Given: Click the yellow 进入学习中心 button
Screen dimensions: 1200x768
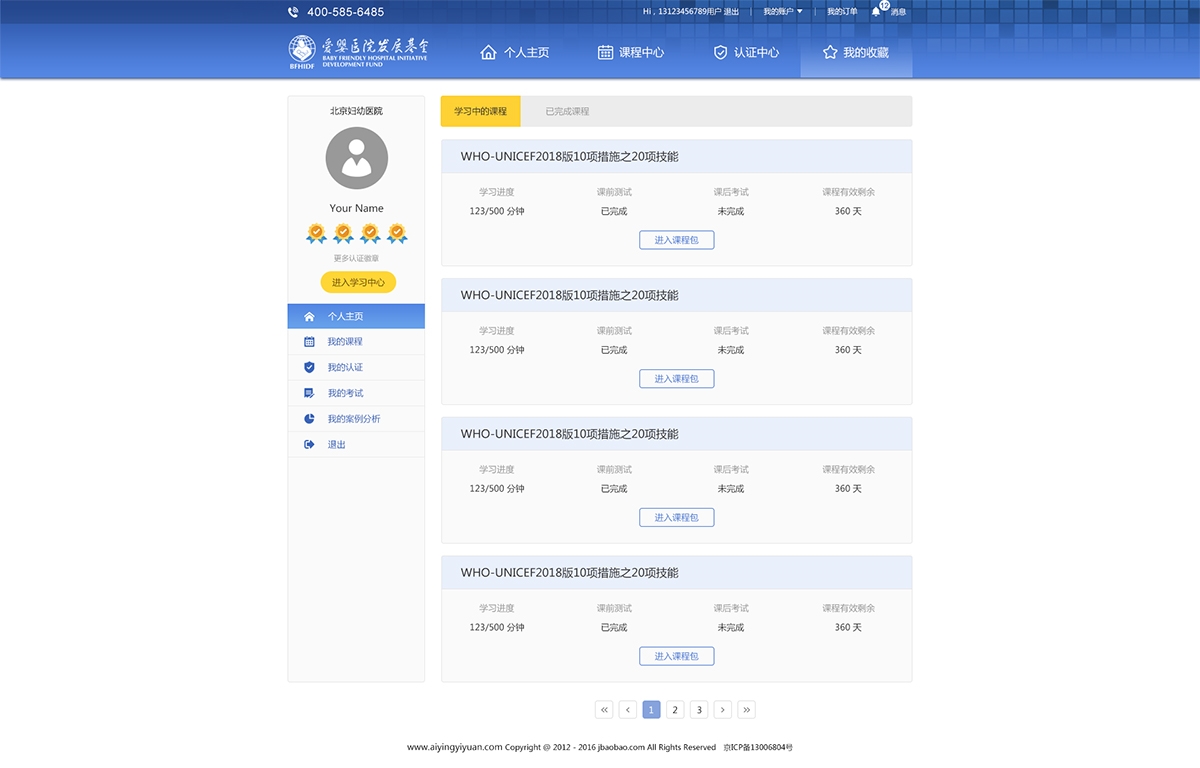Looking at the screenshot, I should pyautogui.click(x=358, y=283).
